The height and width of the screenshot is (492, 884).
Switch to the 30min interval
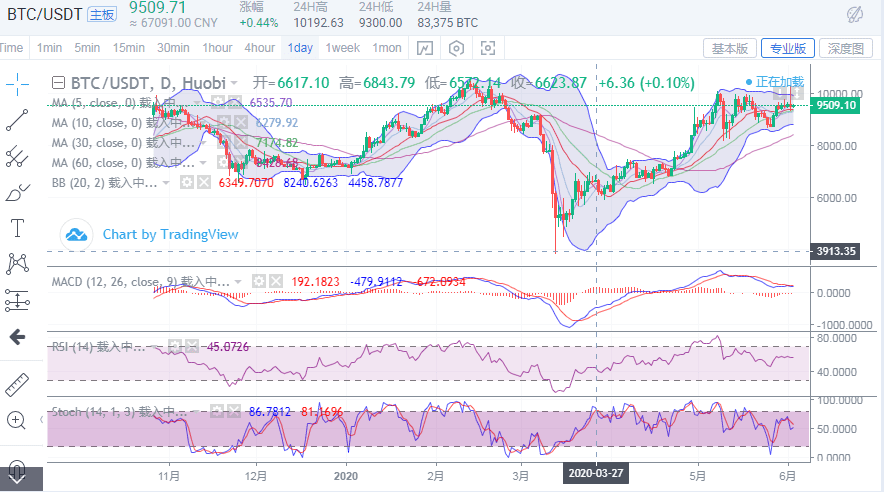(173, 48)
